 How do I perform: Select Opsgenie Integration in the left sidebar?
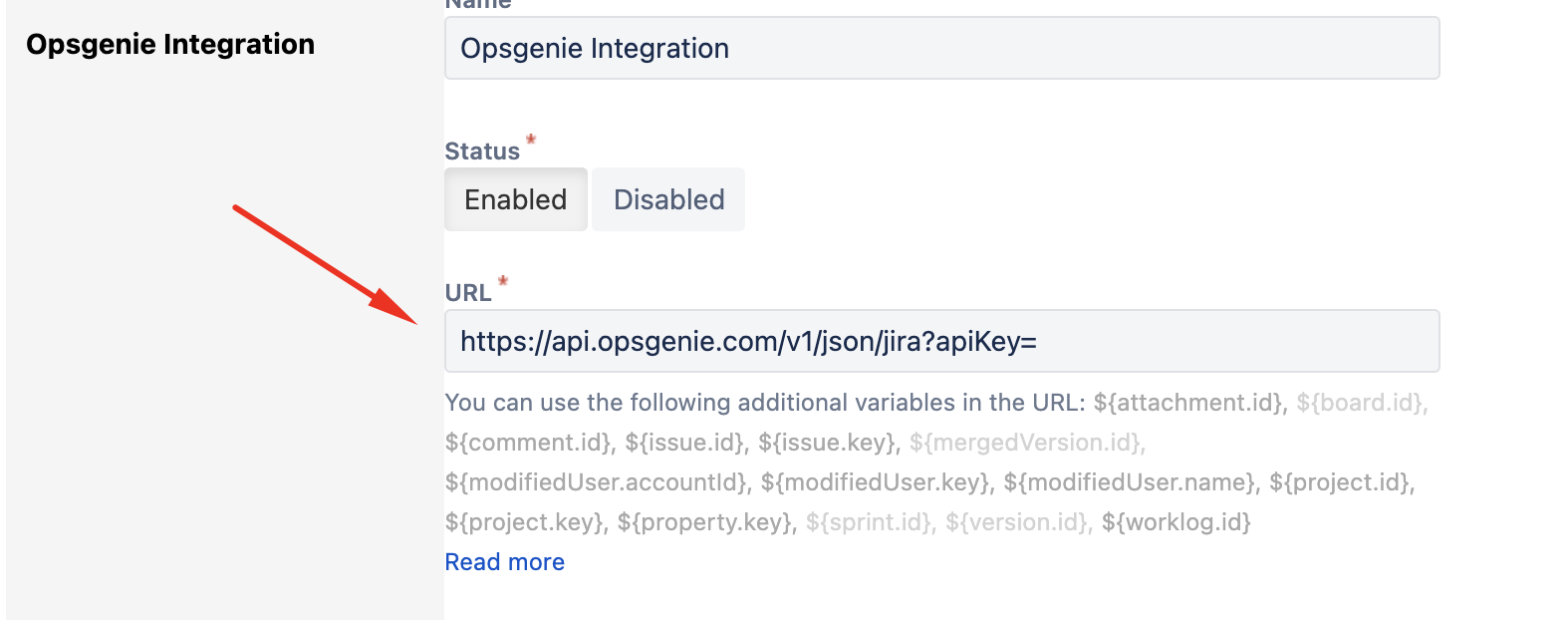tap(170, 44)
